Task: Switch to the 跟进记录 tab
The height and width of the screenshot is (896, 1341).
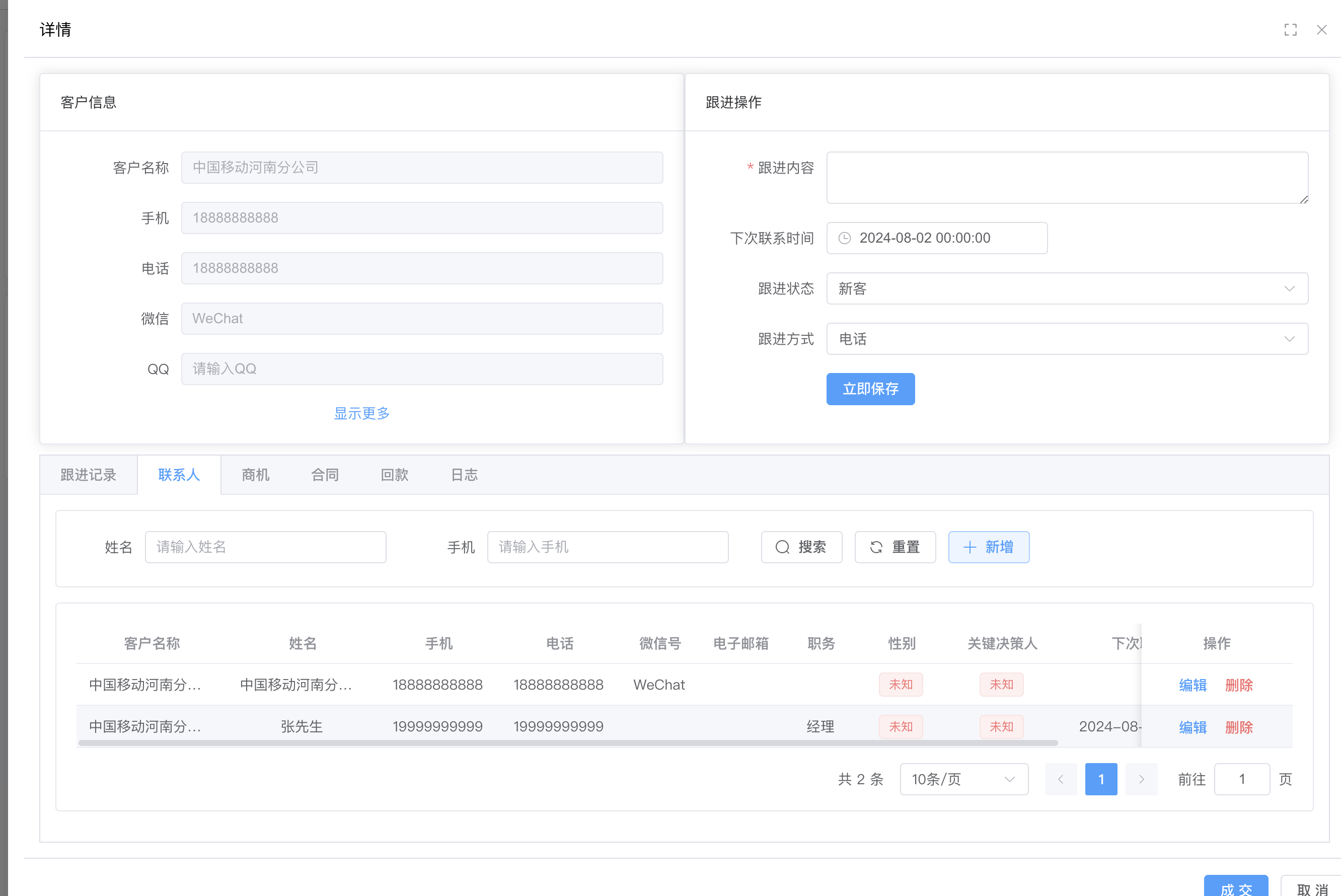Action: pos(88,475)
